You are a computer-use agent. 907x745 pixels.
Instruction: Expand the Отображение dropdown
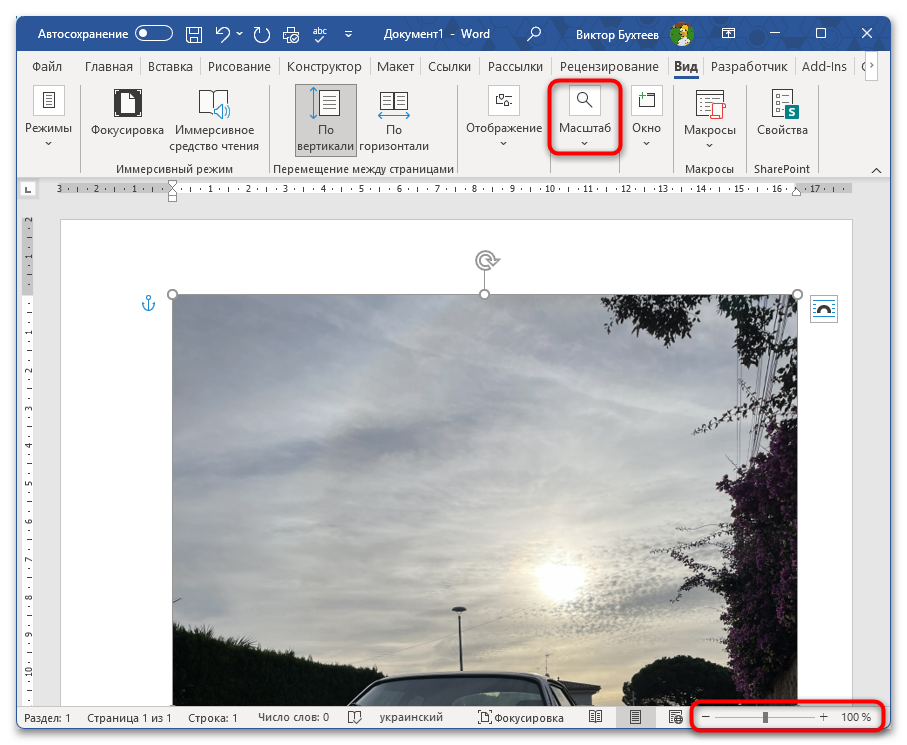pos(503,119)
